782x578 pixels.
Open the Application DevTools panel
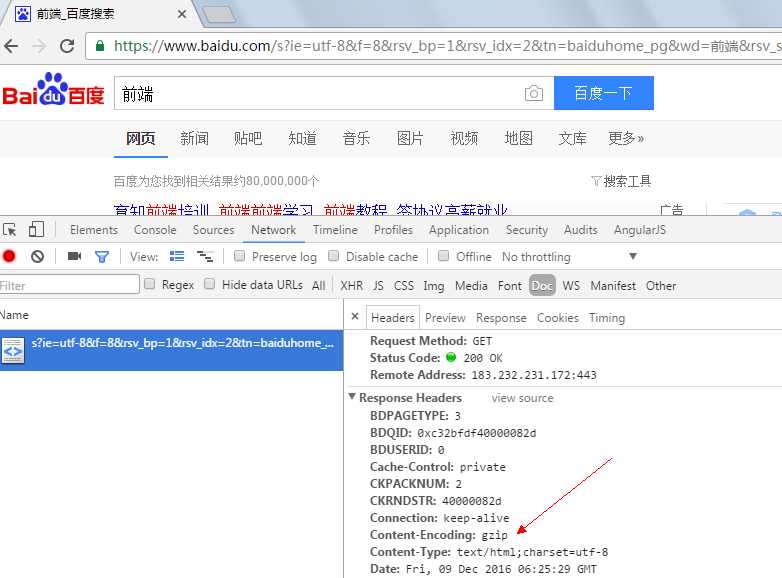point(459,230)
